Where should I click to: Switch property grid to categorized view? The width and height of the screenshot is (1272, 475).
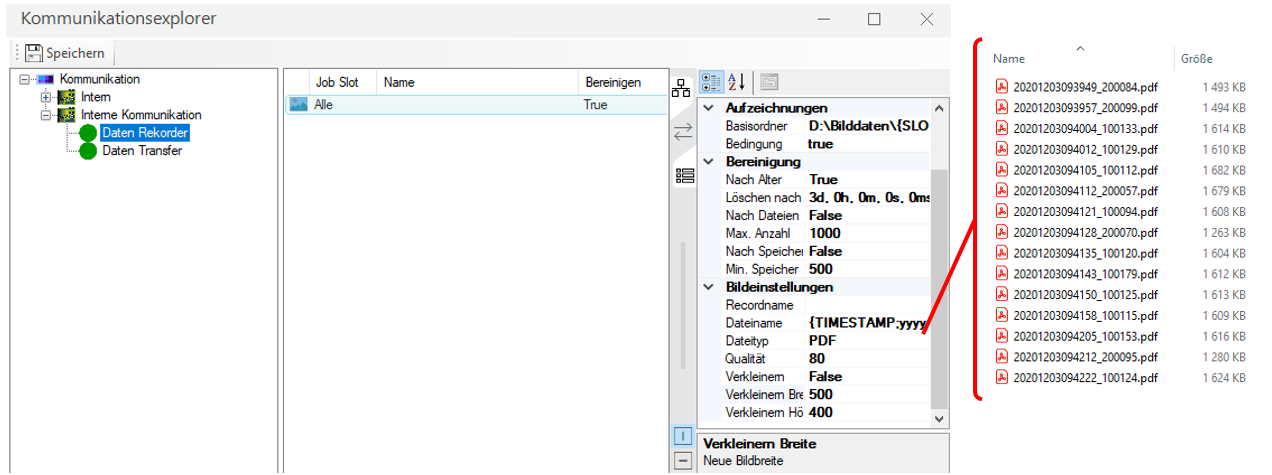tap(712, 82)
